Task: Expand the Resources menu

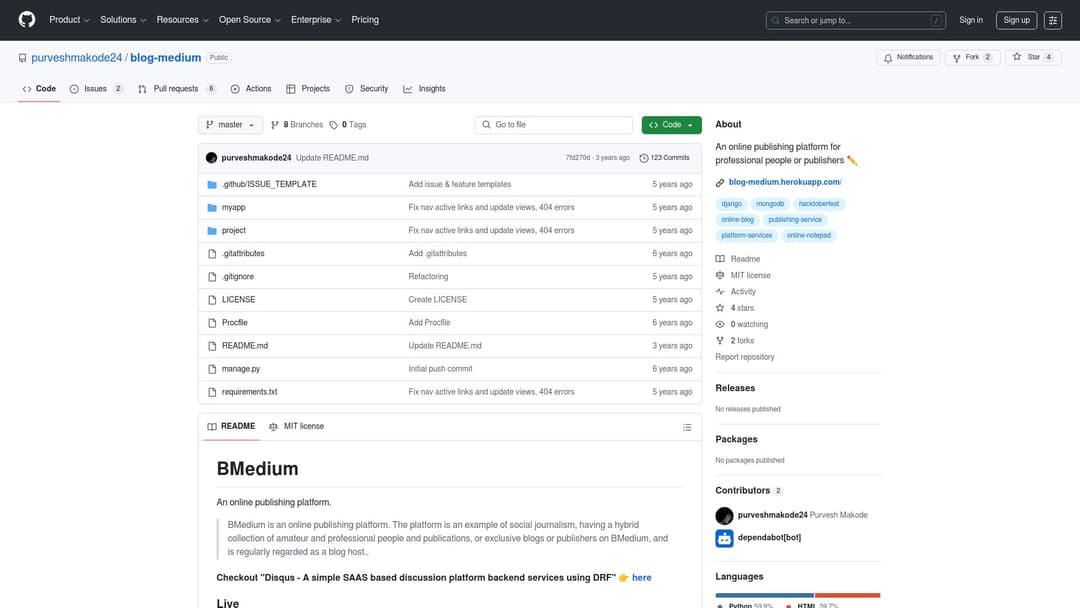Action: pyautogui.click(x=182, y=20)
